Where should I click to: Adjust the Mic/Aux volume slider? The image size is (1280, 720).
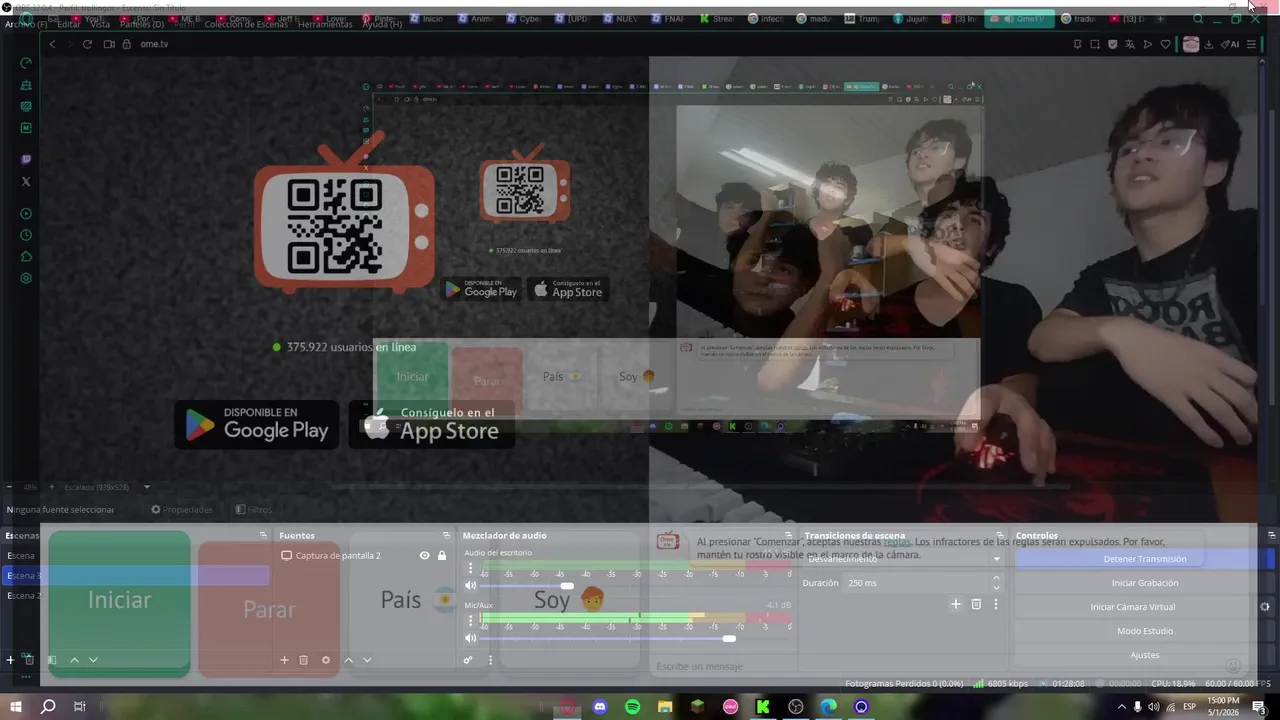pyautogui.click(x=729, y=638)
